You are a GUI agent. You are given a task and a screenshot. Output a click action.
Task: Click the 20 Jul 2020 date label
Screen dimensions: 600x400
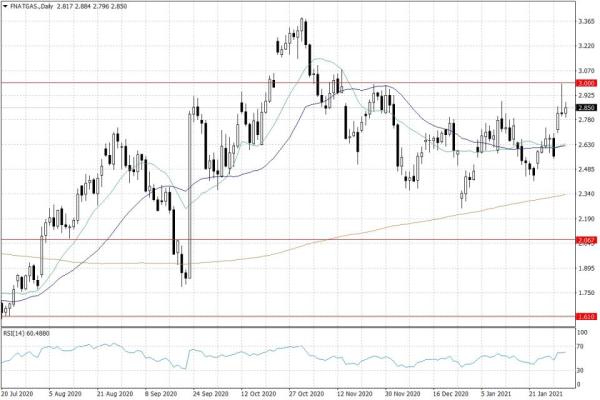(19, 394)
